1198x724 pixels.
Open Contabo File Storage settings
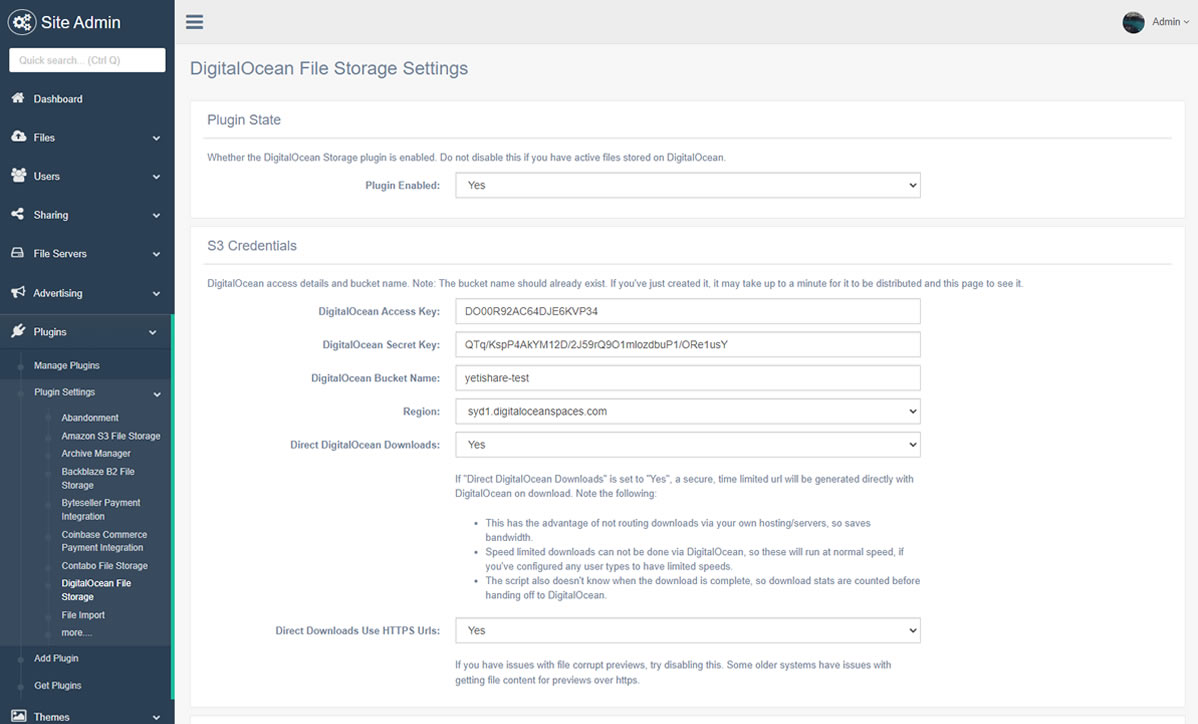point(105,566)
